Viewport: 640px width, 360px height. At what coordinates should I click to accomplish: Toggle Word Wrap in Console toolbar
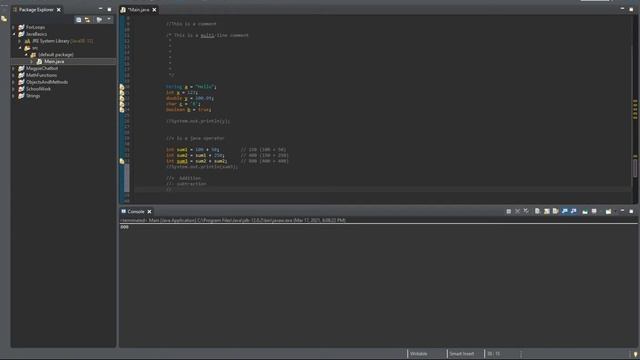tap(556, 211)
